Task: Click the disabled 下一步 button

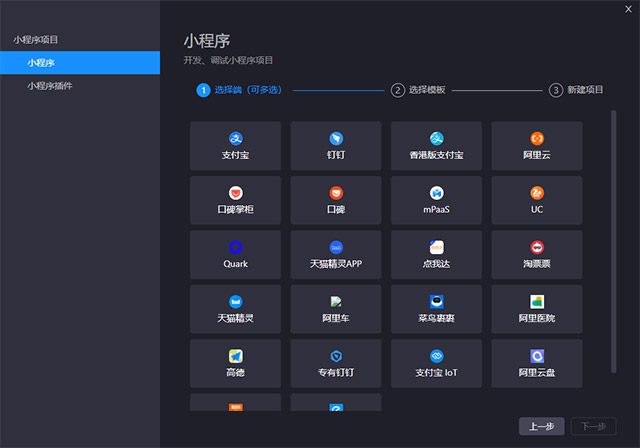Action: pos(593,426)
